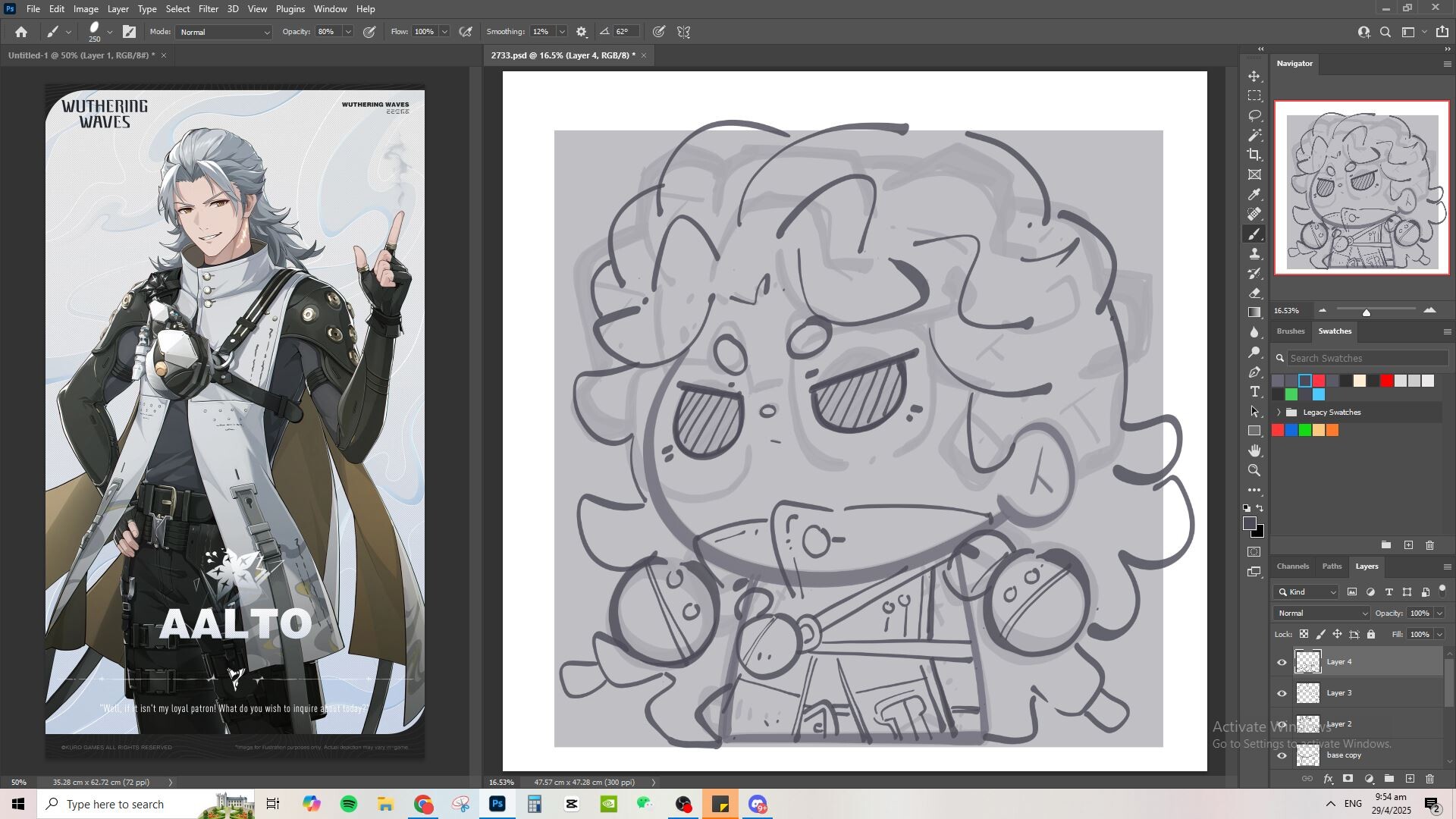Viewport: 1456px width, 819px height.
Task: Open smoothing options gear
Action: click(x=582, y=32)
